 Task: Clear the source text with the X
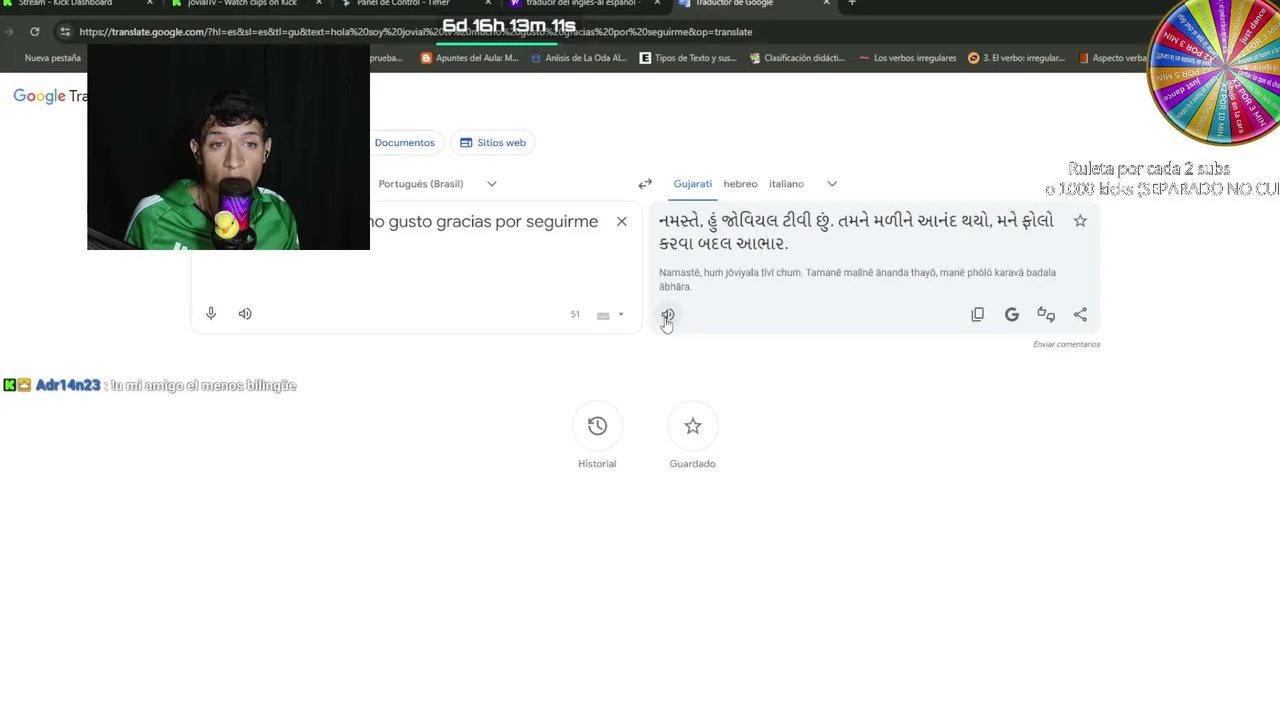(621, 221)
